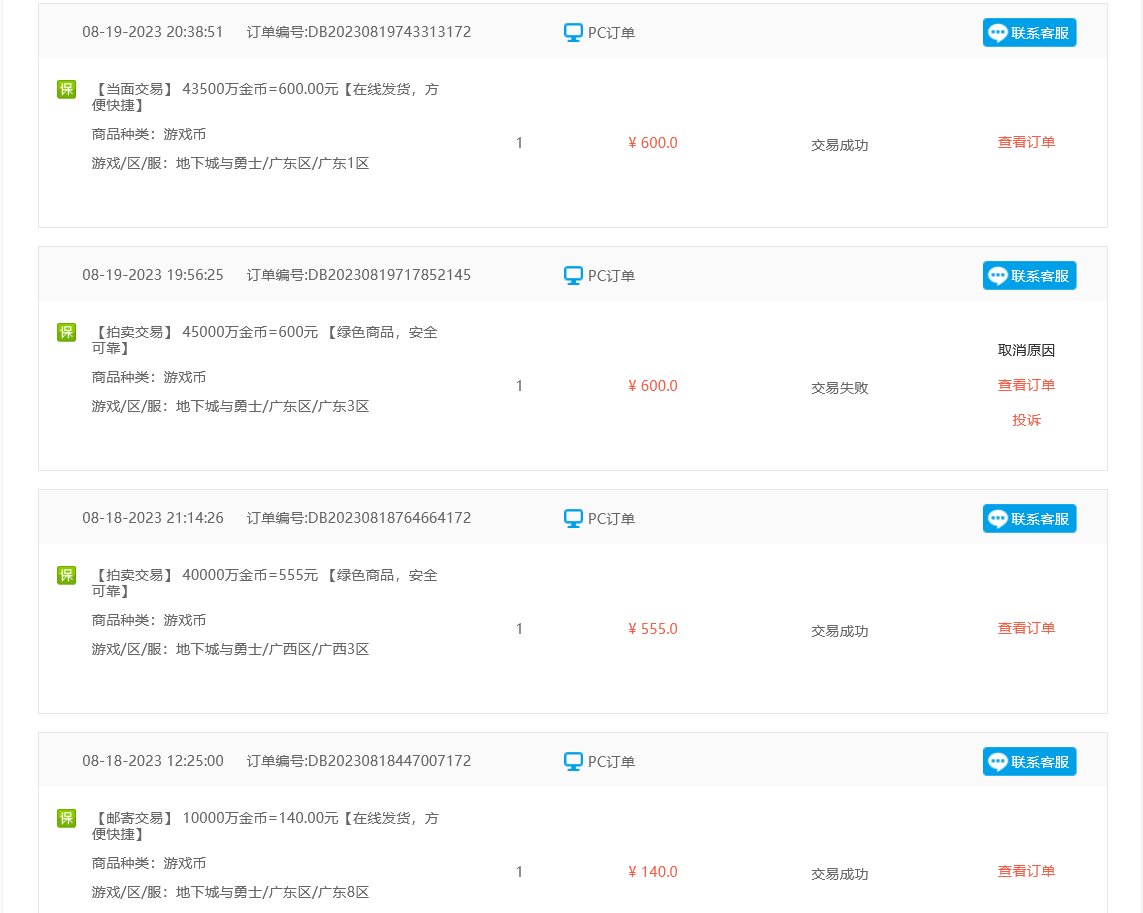Viewport: 1143px width, 913px height.
Task: Click the green 保 badge on the 40000万金币 order
Action: click(66, 575)
